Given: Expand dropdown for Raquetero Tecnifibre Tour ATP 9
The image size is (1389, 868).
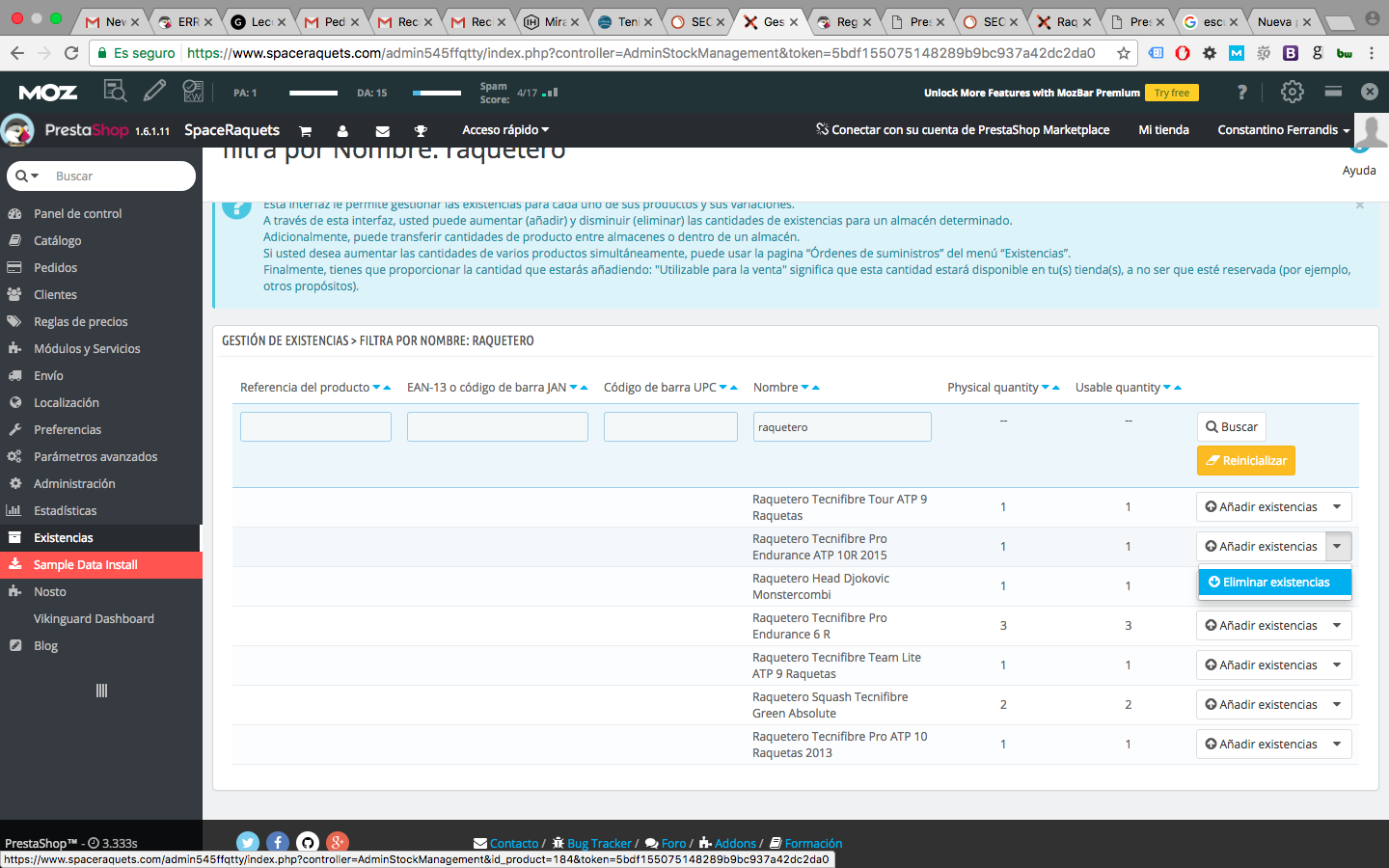Looking at the screenshot, I should [1337, 506].
